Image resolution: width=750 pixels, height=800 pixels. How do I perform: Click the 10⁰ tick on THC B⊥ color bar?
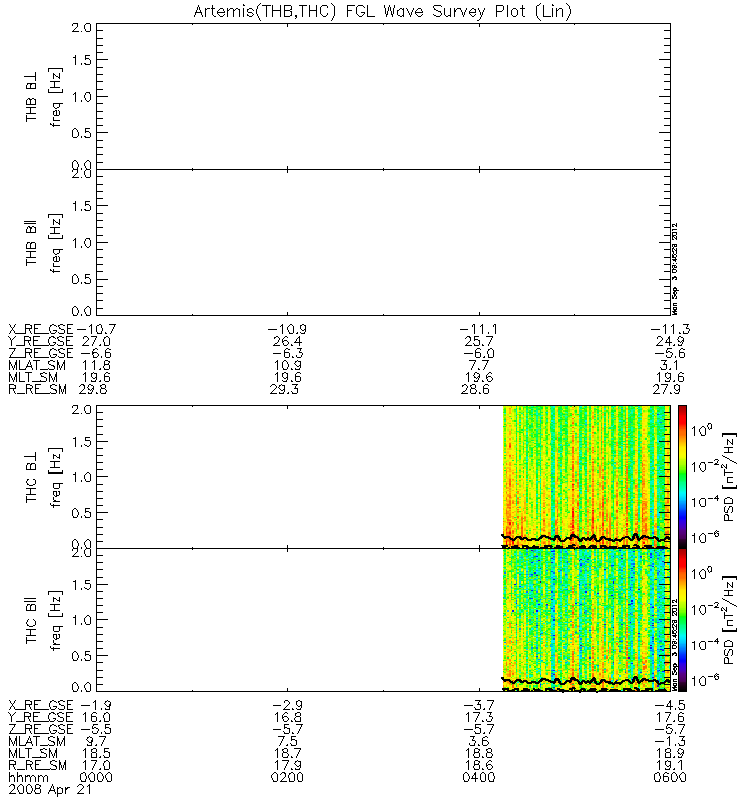click(x=702, y=429)
